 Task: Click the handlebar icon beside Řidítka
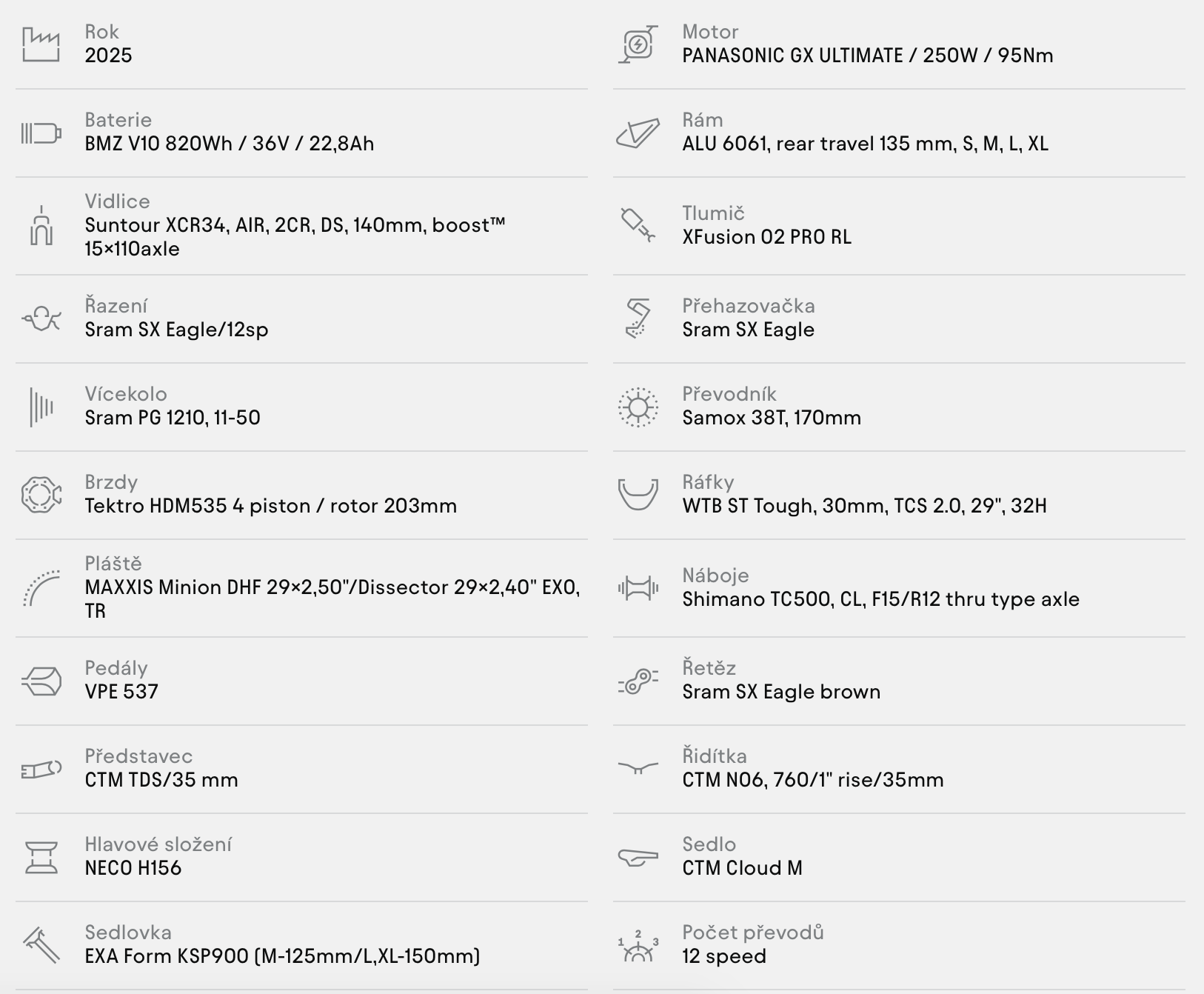point(638,768)
